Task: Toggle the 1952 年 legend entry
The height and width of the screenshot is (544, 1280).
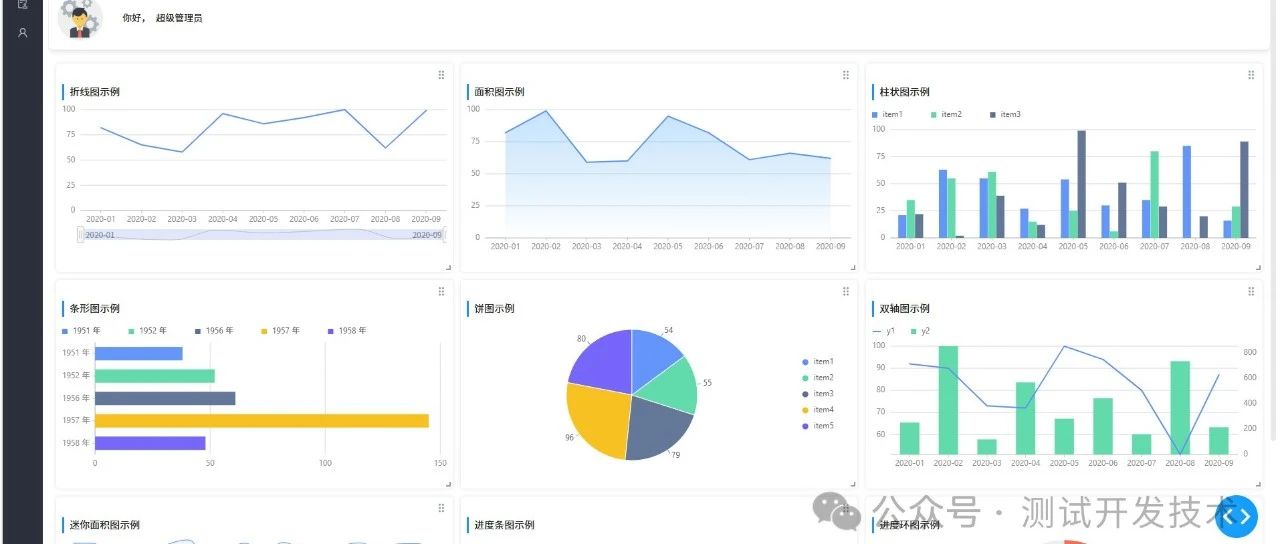Action: [148, 331]
